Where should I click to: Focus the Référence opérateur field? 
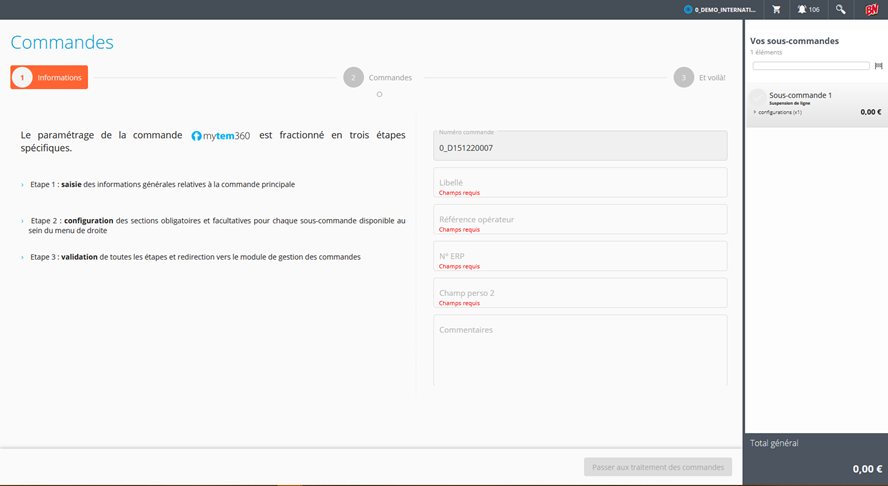pyautogui.click(x=580, y=219)
